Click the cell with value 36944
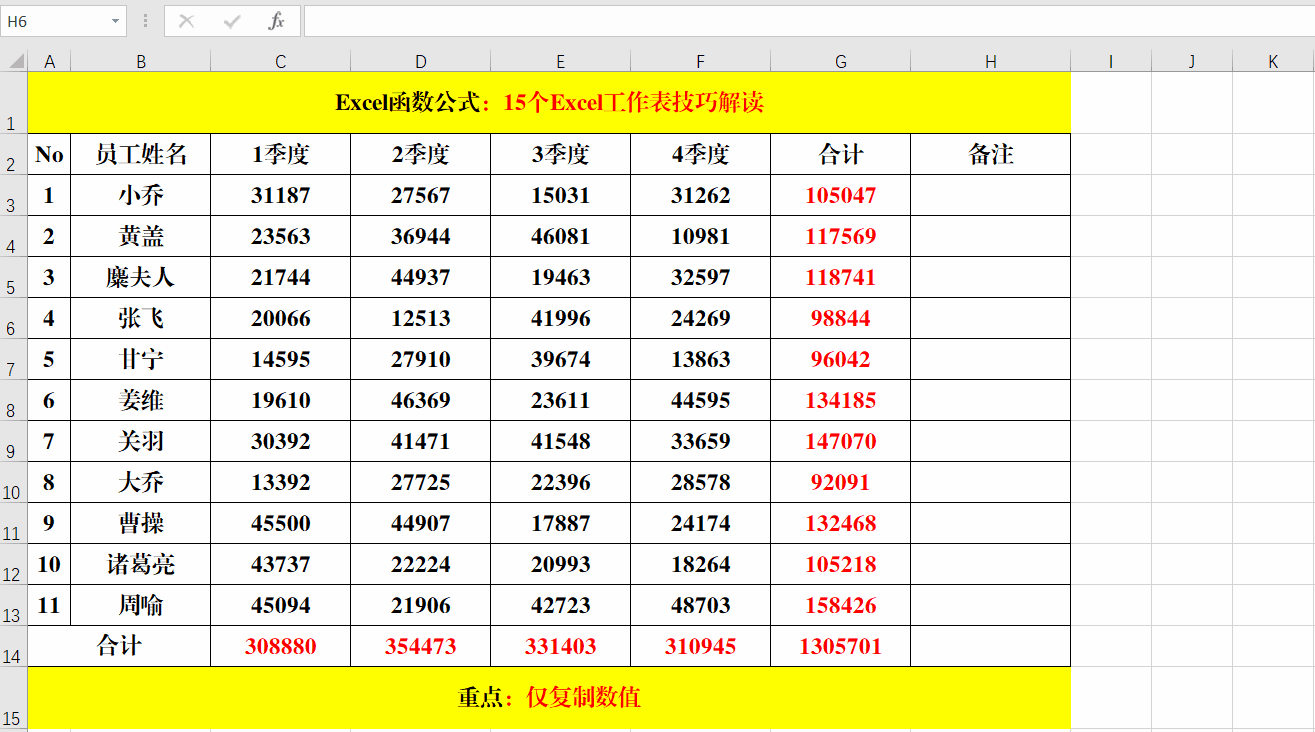 421,237
